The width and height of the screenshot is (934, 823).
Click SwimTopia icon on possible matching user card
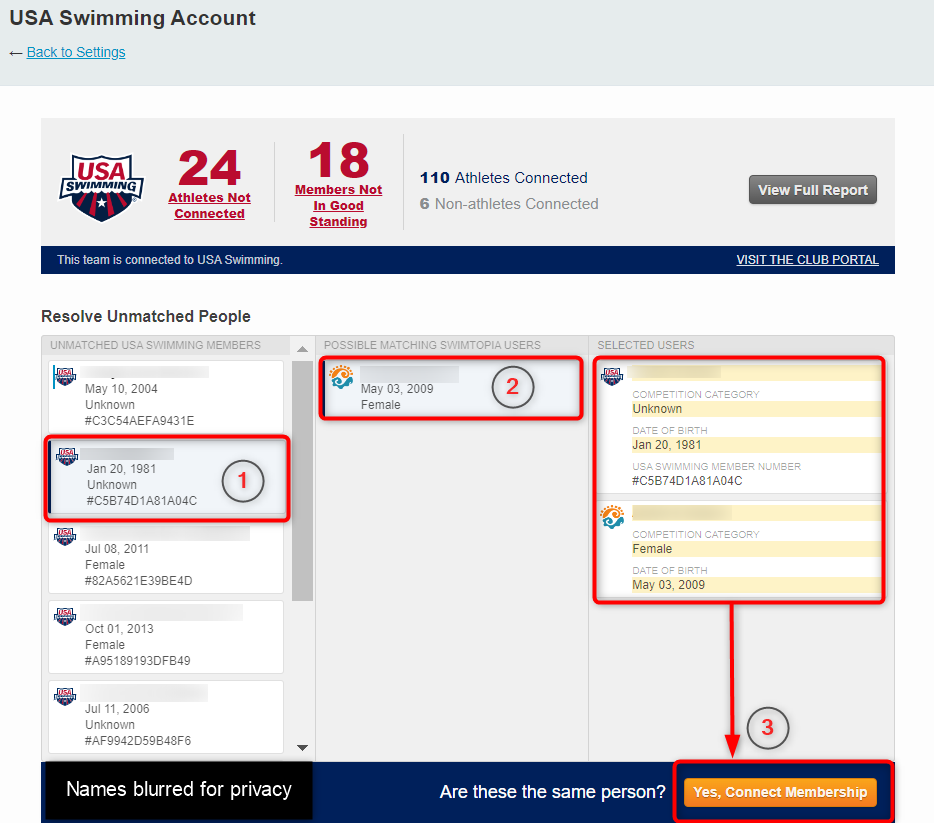coord(342,377)
